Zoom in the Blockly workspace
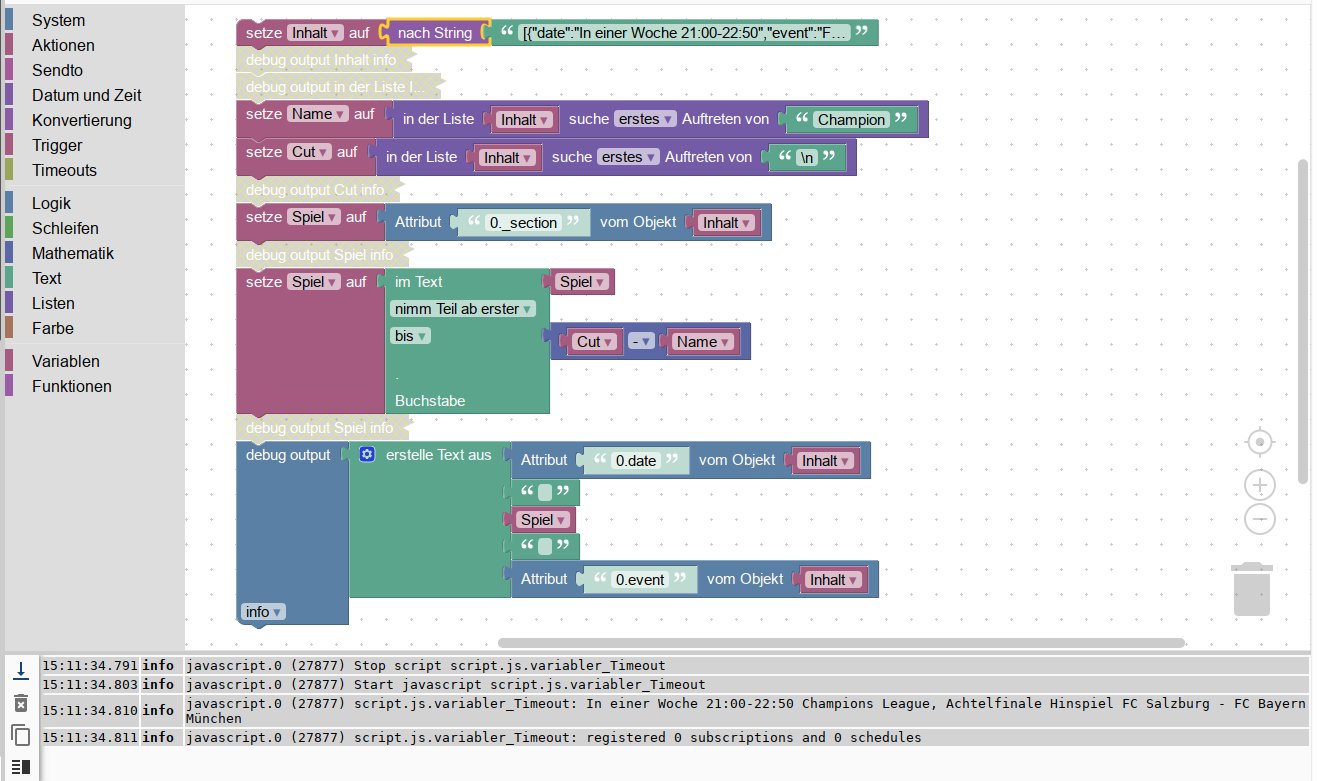The width and height of the screenshot is (1319, 781). click(1260, 485)
